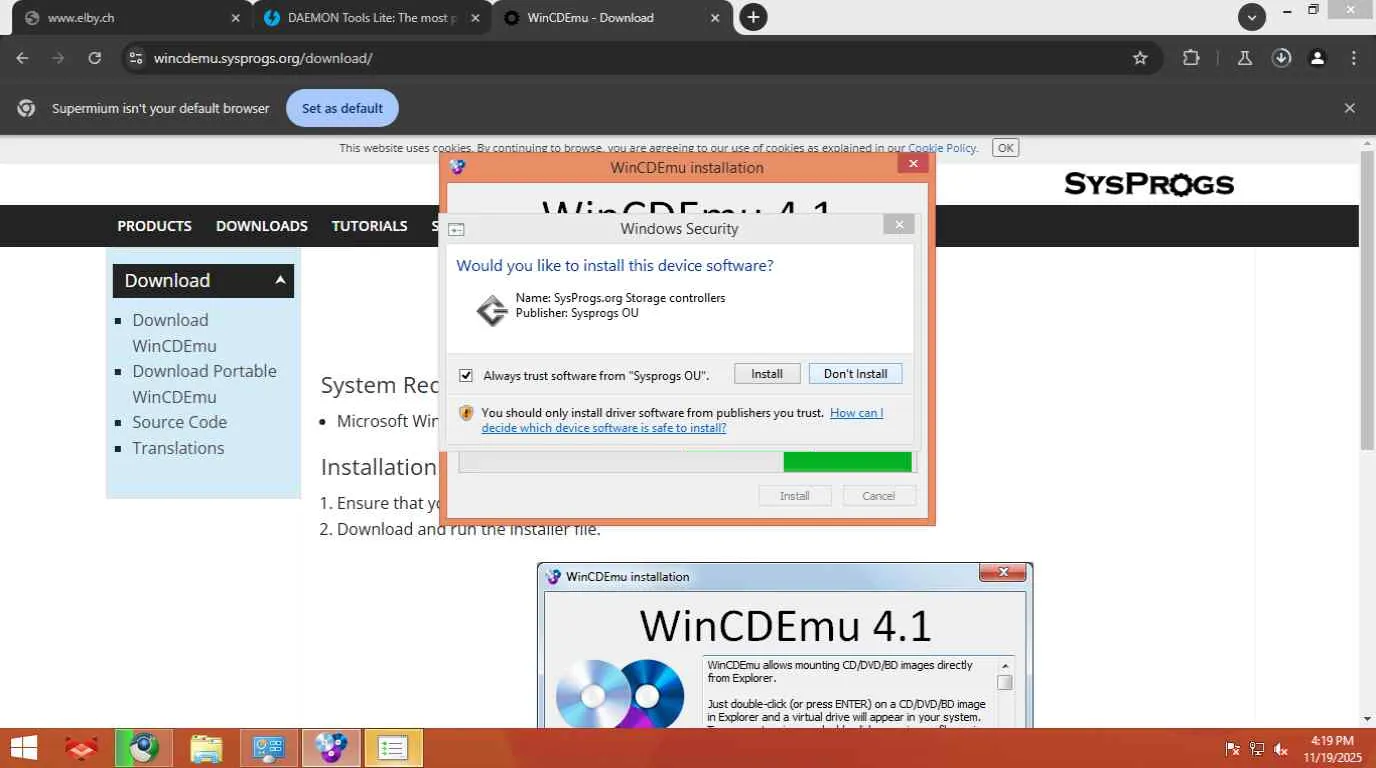Open the Translations sidebar link
Image resolution: width=1376 pixels, height=768 pixels.
[178, 448]
